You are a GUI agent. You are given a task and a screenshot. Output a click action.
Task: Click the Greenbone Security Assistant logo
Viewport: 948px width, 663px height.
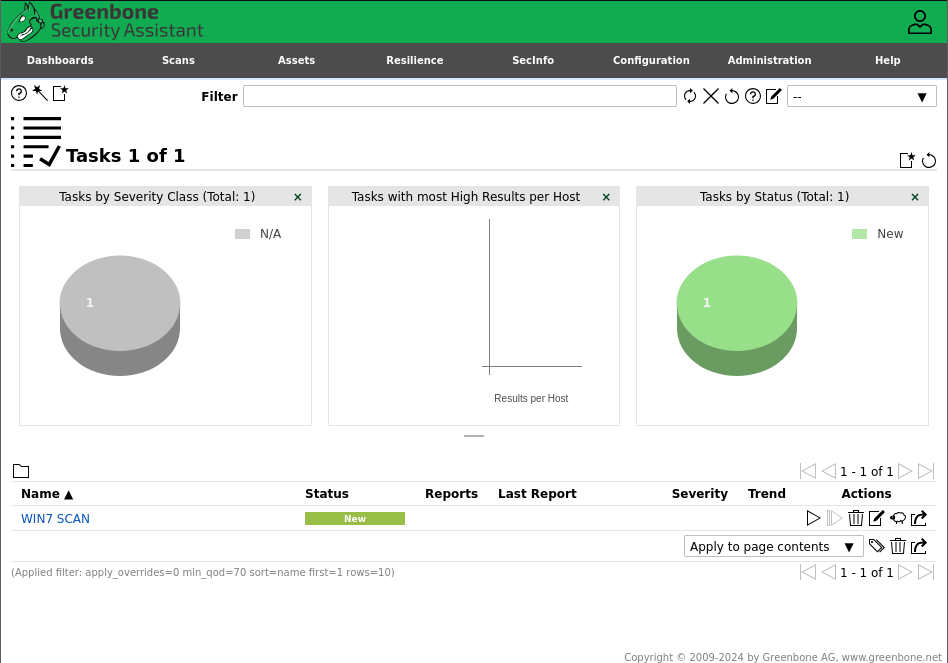pos(106,22)
